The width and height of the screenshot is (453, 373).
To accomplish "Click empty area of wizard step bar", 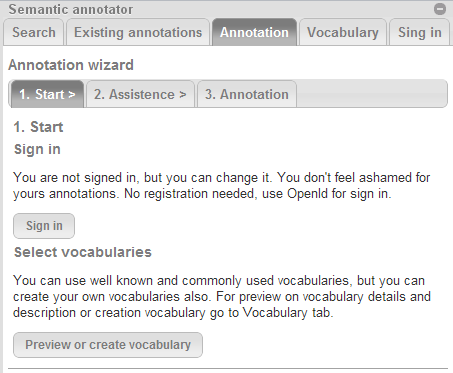I will [x=372, y=94].
